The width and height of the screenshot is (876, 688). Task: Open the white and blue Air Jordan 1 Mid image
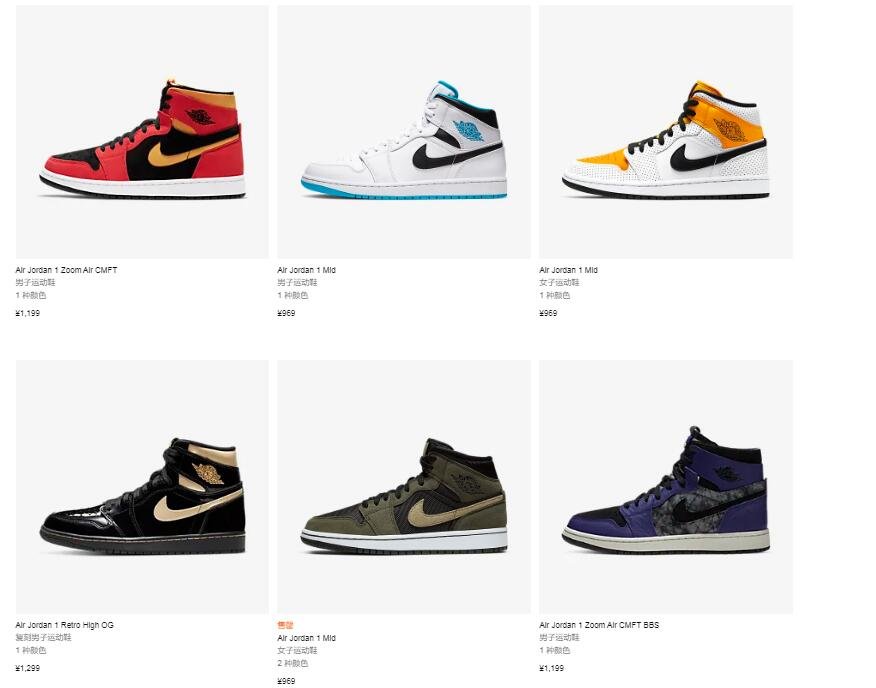point(404,132)
